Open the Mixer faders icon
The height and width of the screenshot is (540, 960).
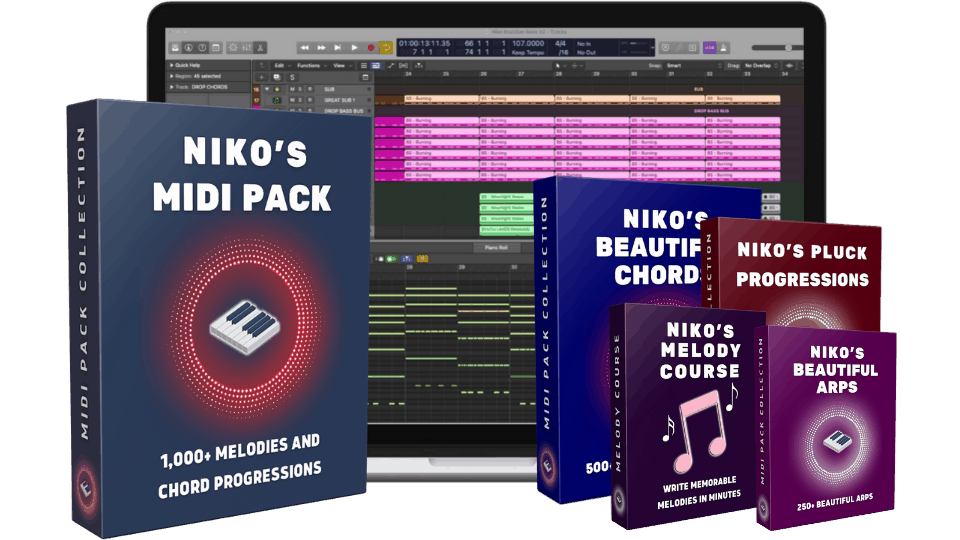coord(247,47)
